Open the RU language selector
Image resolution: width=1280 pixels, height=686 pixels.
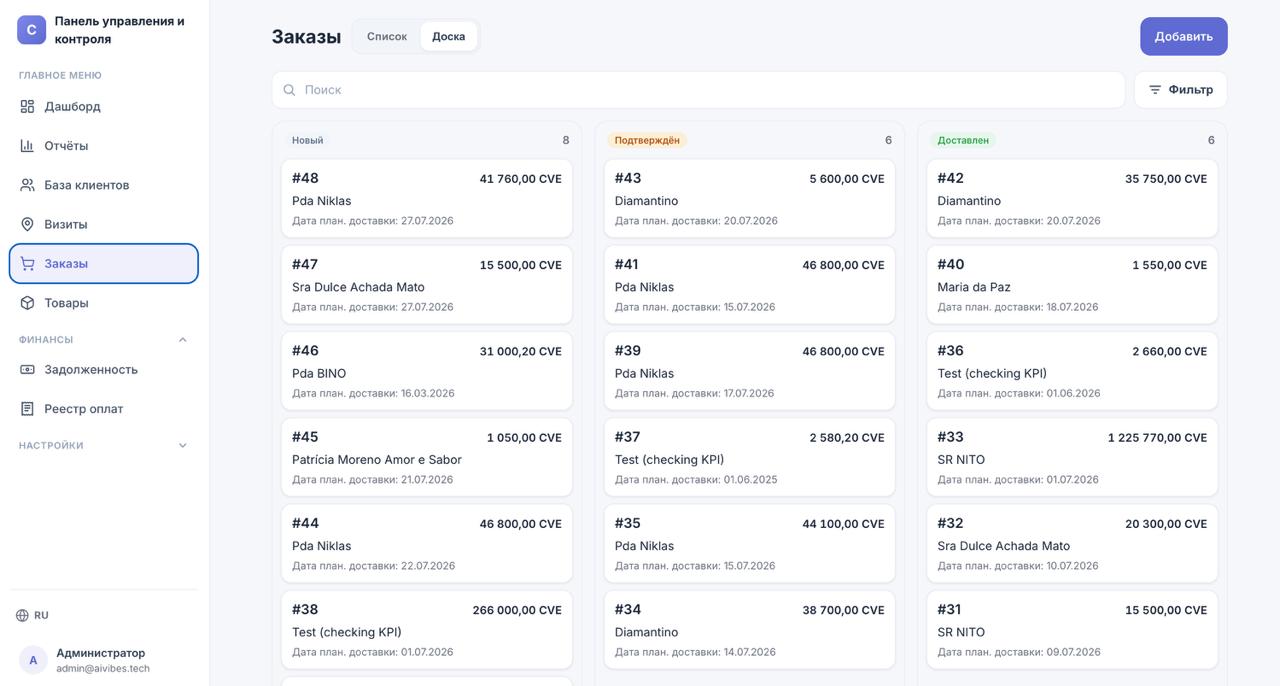click(x=32, y=616)
